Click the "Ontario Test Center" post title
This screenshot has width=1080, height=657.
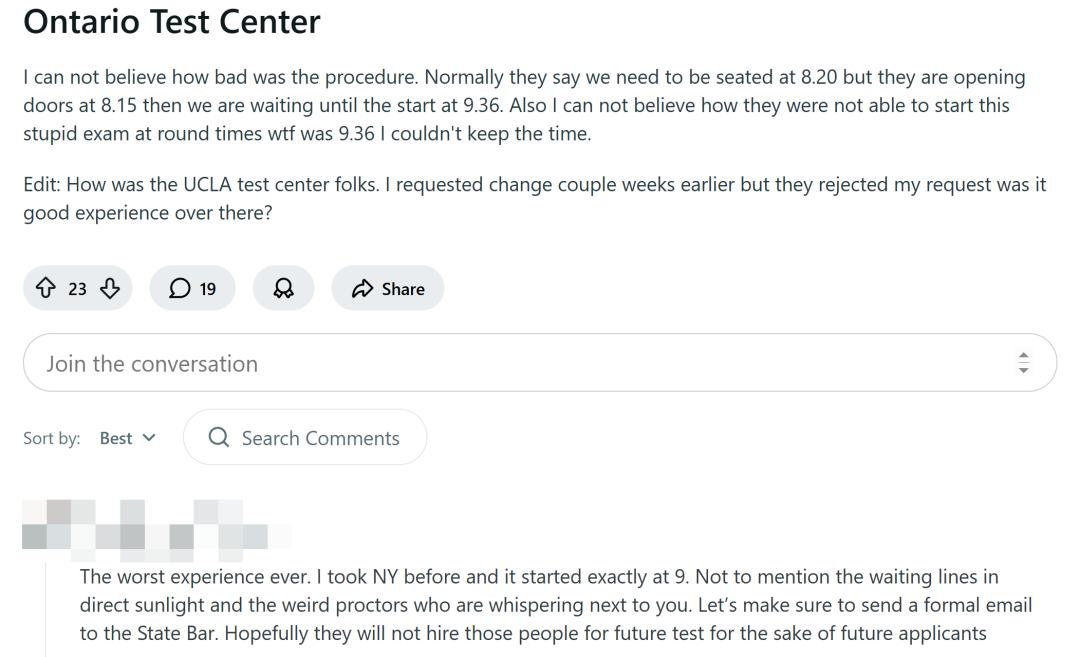tap(172, 21)
